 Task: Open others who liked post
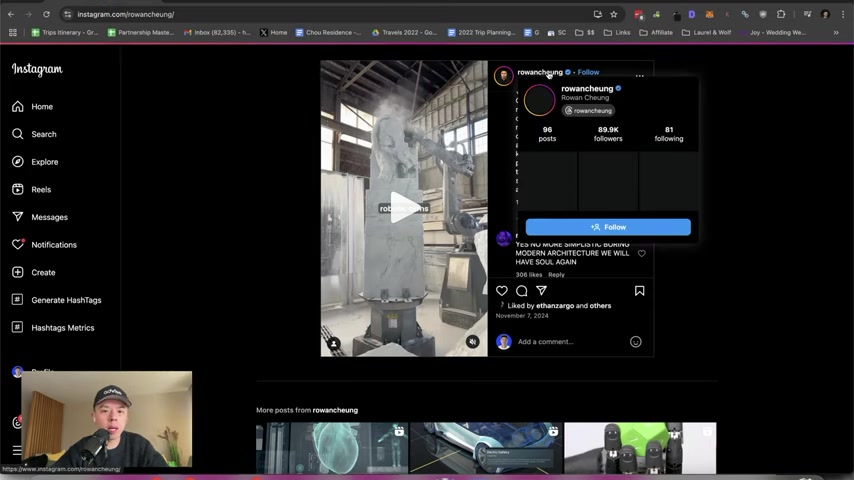[x=600, y=306]
